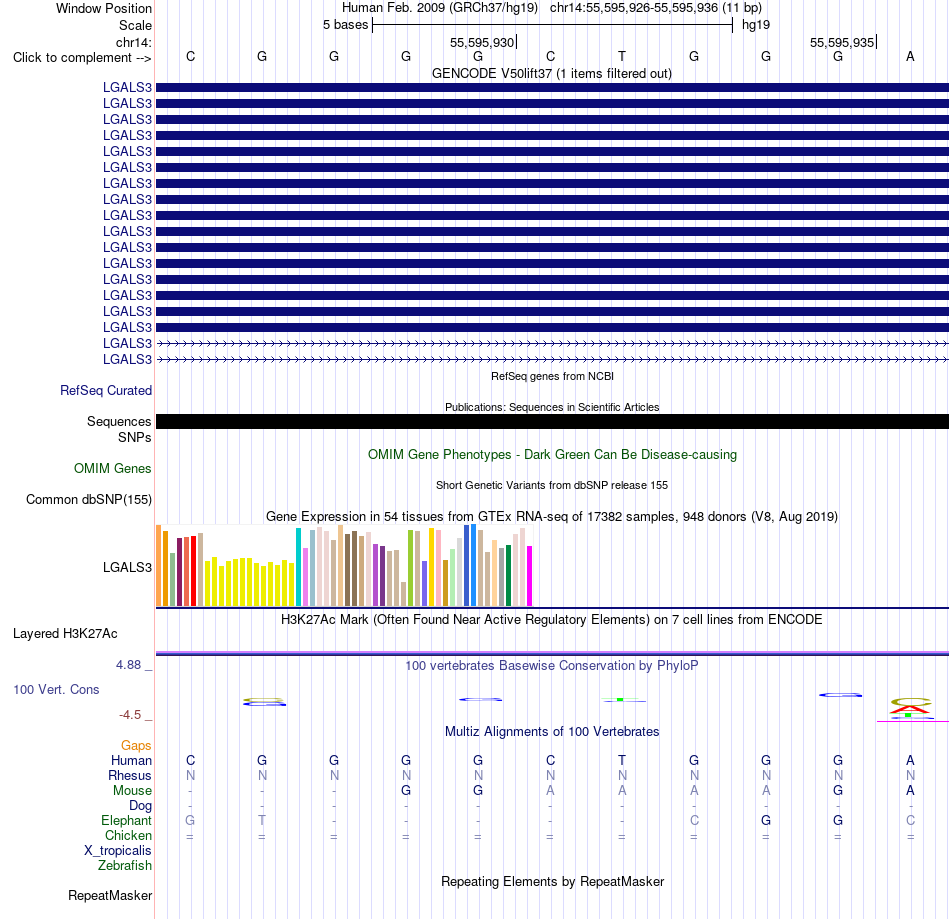Click the 4.88 PhyloP upper scale value
The image size is (950, 919).
[128, 665]
